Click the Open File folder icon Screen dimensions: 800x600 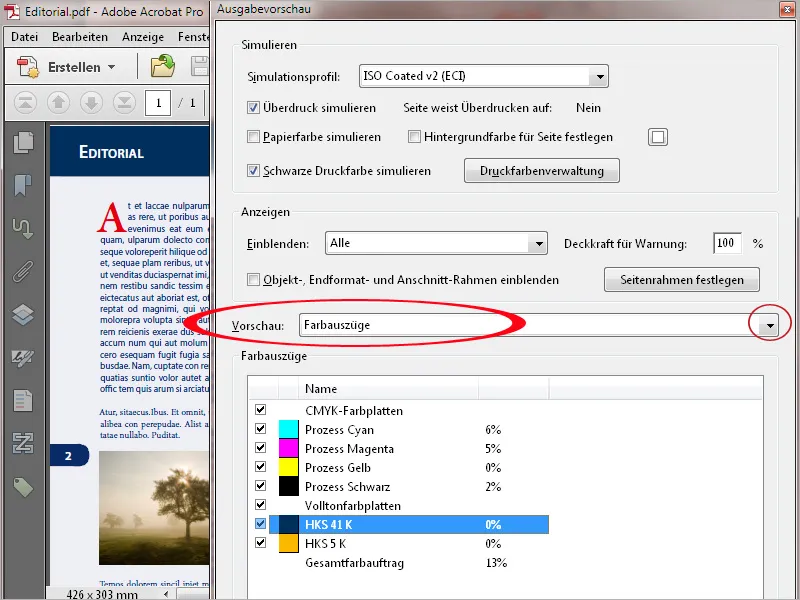click(162, 64)
